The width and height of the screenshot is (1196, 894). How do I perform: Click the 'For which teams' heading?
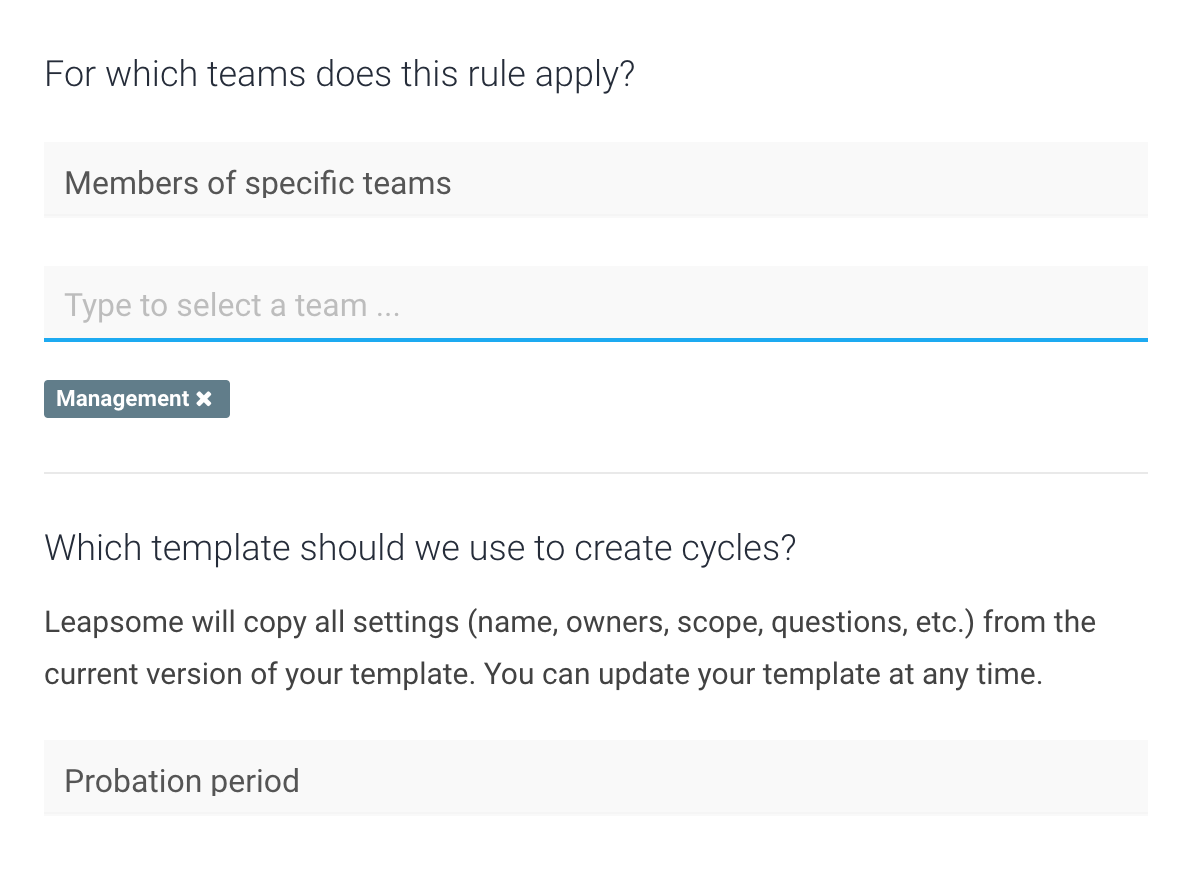click(339, 75)
